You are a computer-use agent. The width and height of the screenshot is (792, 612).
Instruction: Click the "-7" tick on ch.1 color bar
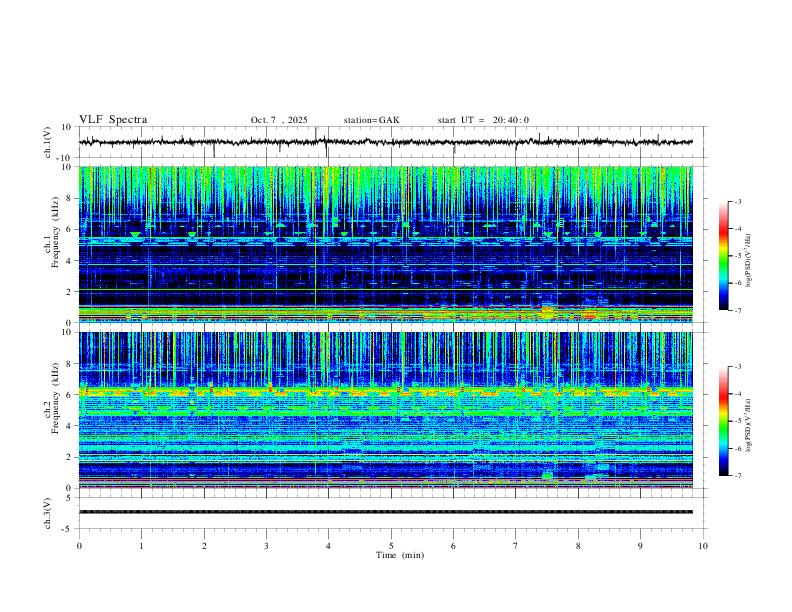737,310
